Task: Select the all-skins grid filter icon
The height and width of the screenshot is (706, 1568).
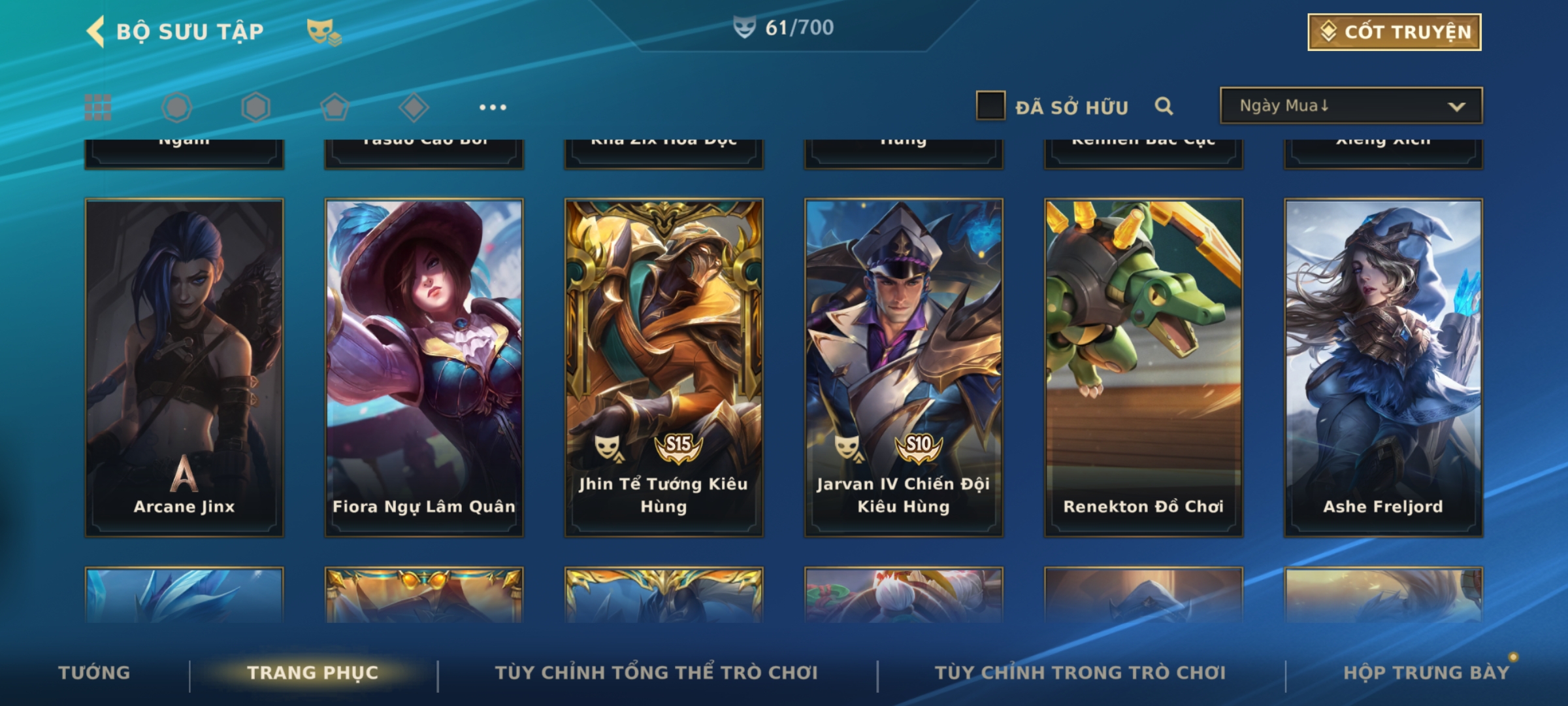Action: (98, 107)
